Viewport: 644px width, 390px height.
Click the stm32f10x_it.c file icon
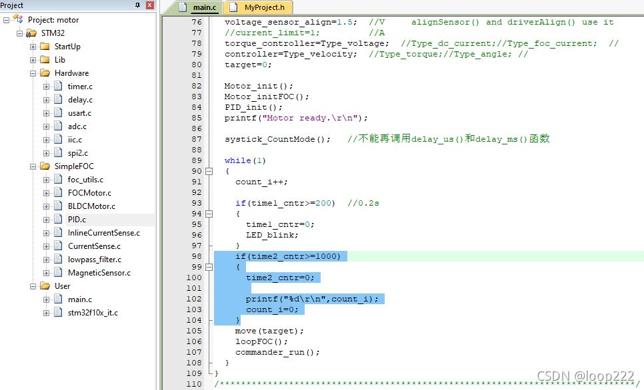click(x=58, y=312)
